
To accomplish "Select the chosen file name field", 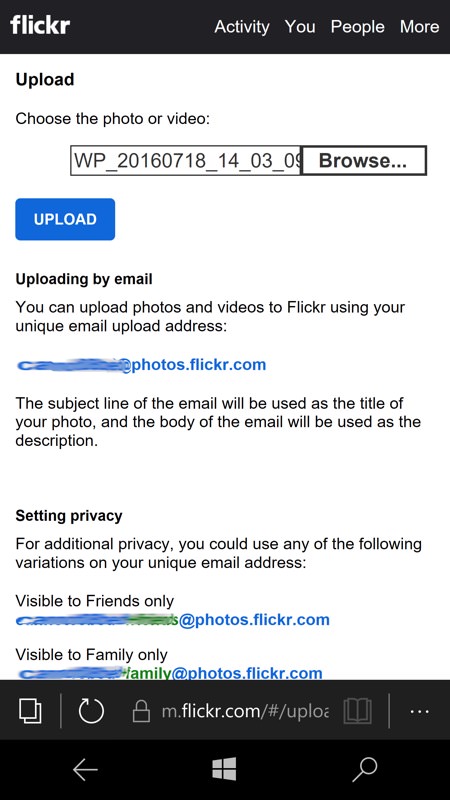I will [186, 161].
